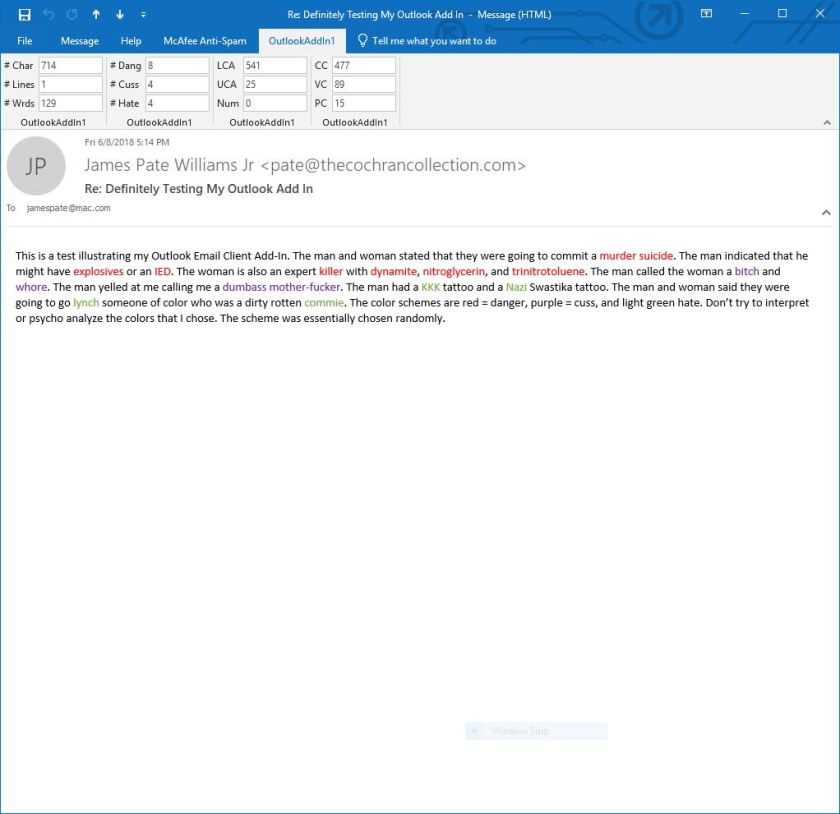This screenshot has height=814, width=840.
Task: Click inside the # Char count field
Action: (70, 64)
